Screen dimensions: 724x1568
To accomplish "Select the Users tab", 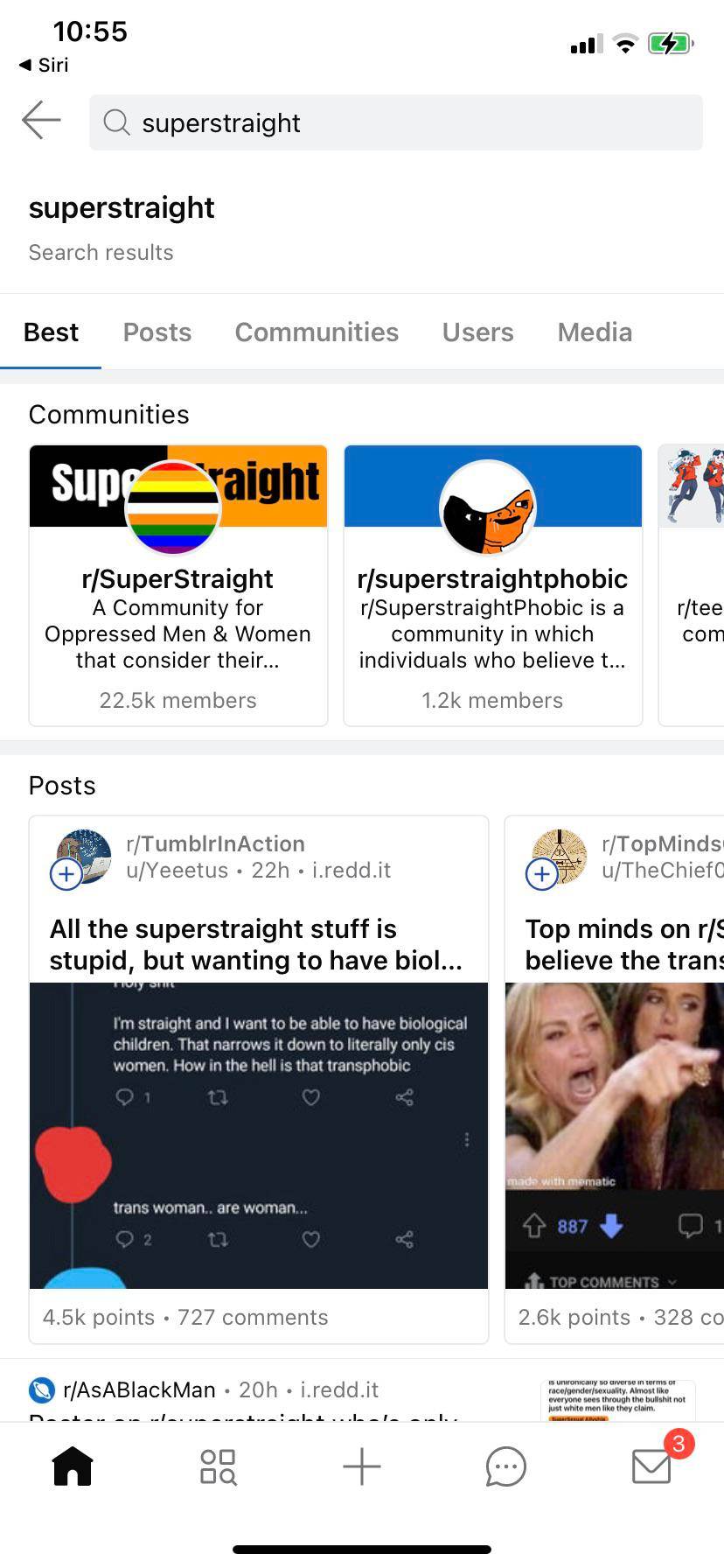I will (x=478, y=332).
